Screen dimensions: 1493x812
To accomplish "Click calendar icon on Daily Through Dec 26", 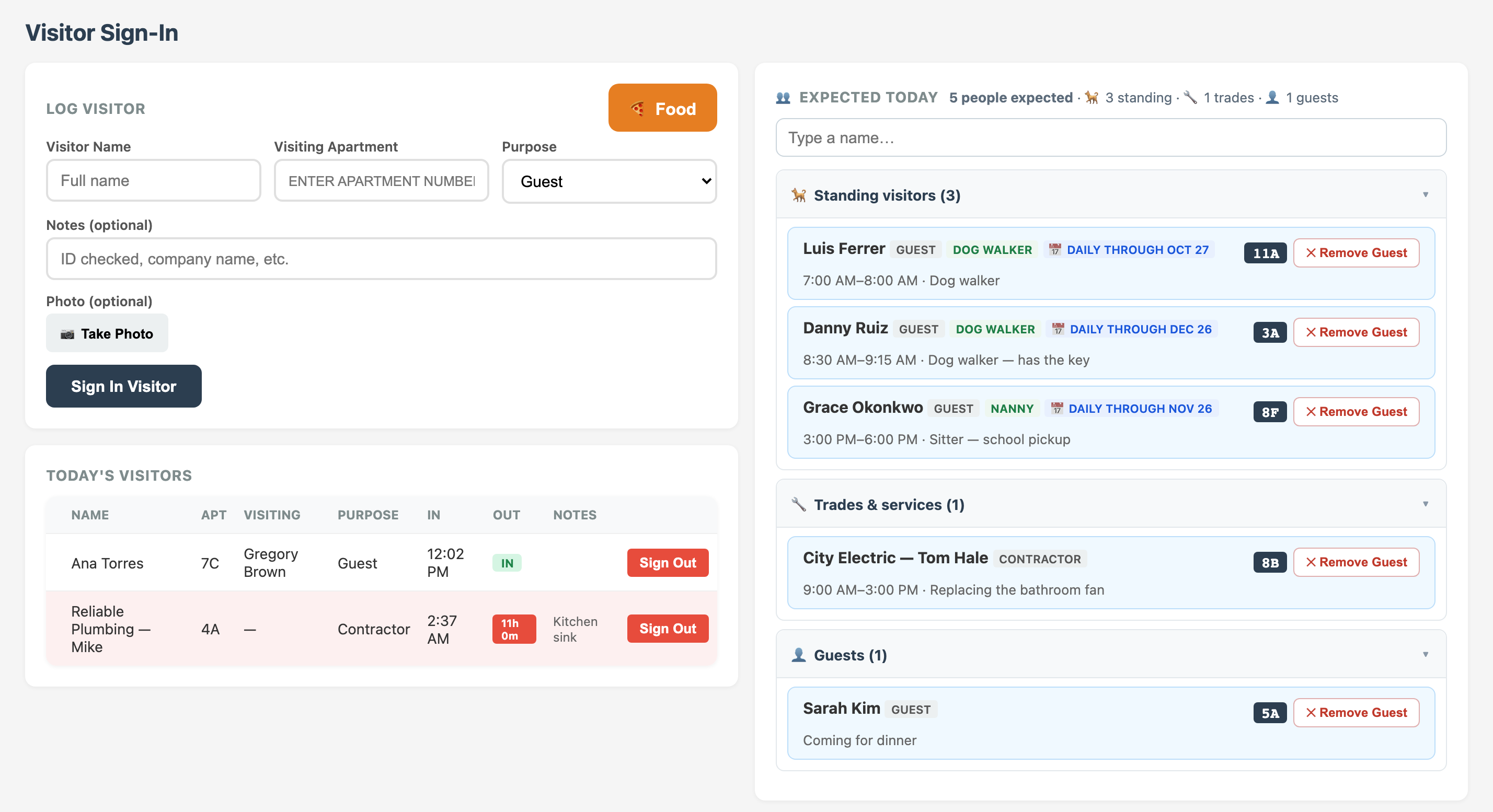I will (x=1058, y=329).
